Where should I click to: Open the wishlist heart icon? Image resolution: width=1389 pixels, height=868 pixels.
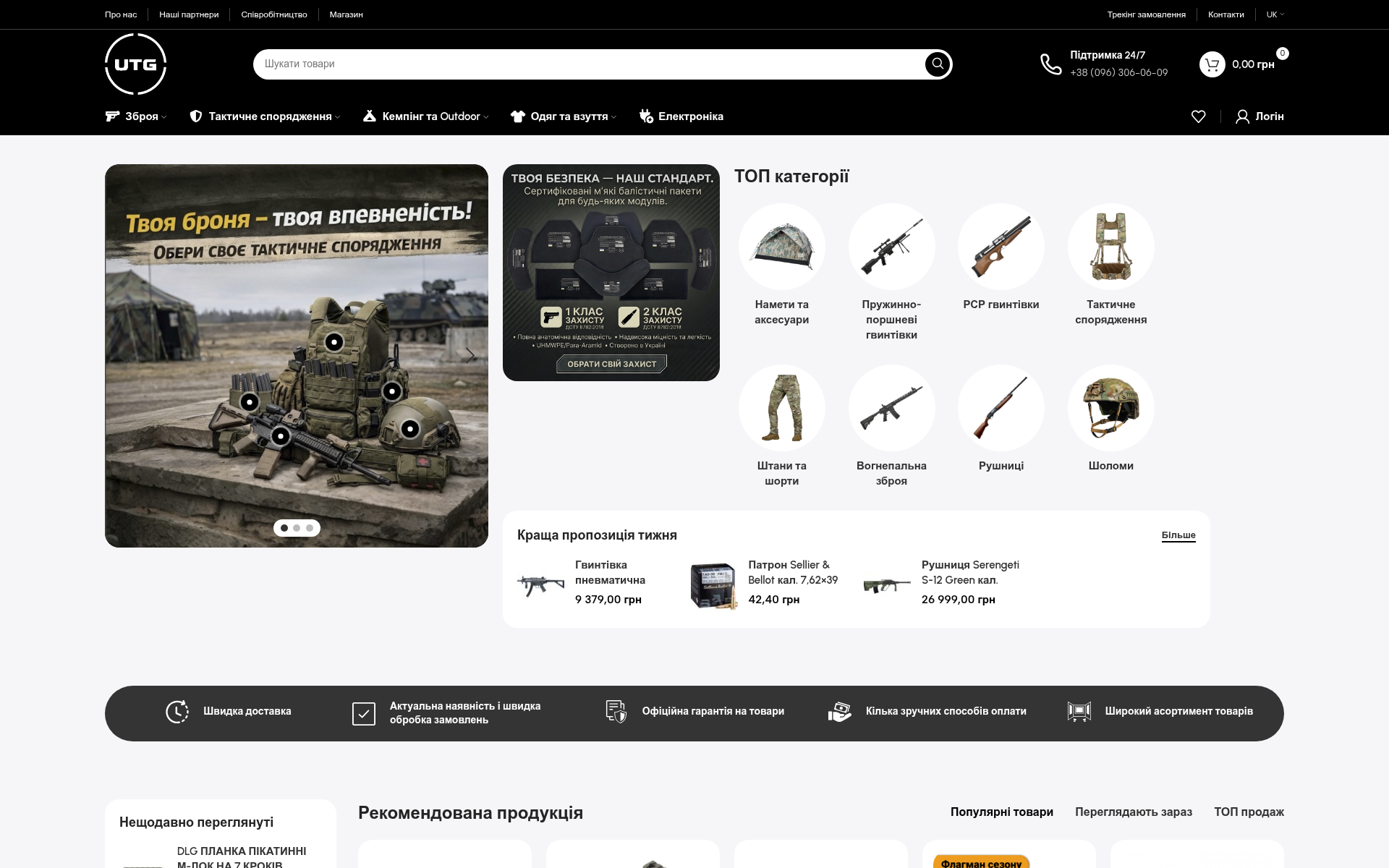pos(1199,116)
